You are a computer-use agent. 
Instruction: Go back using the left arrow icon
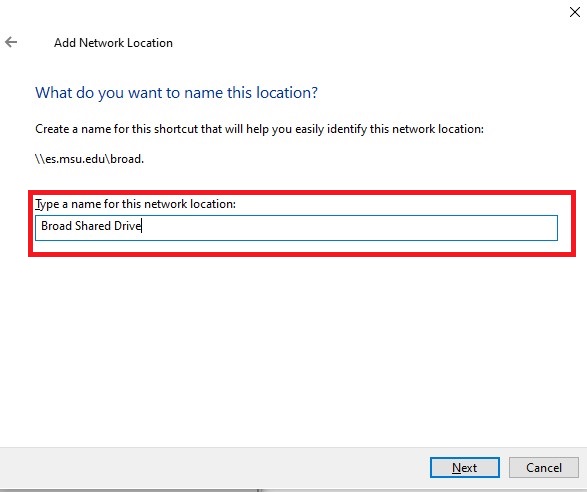(x=11, y=42)
